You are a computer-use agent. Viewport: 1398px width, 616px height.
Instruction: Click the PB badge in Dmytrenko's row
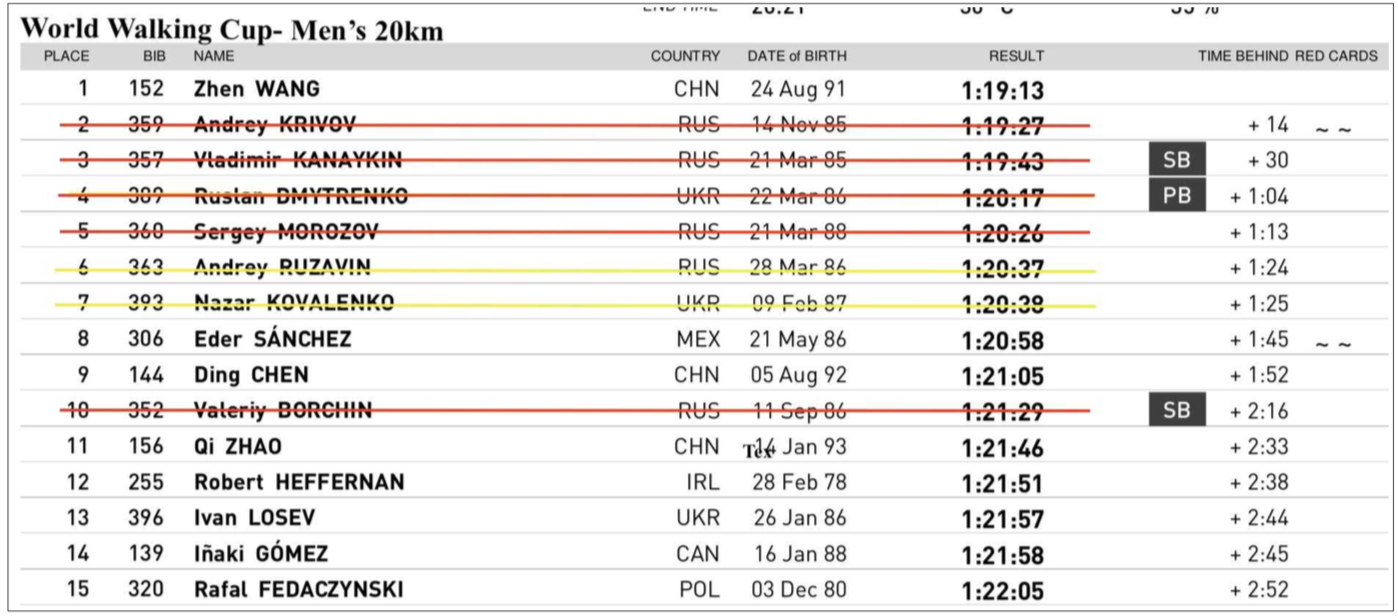1177,196
